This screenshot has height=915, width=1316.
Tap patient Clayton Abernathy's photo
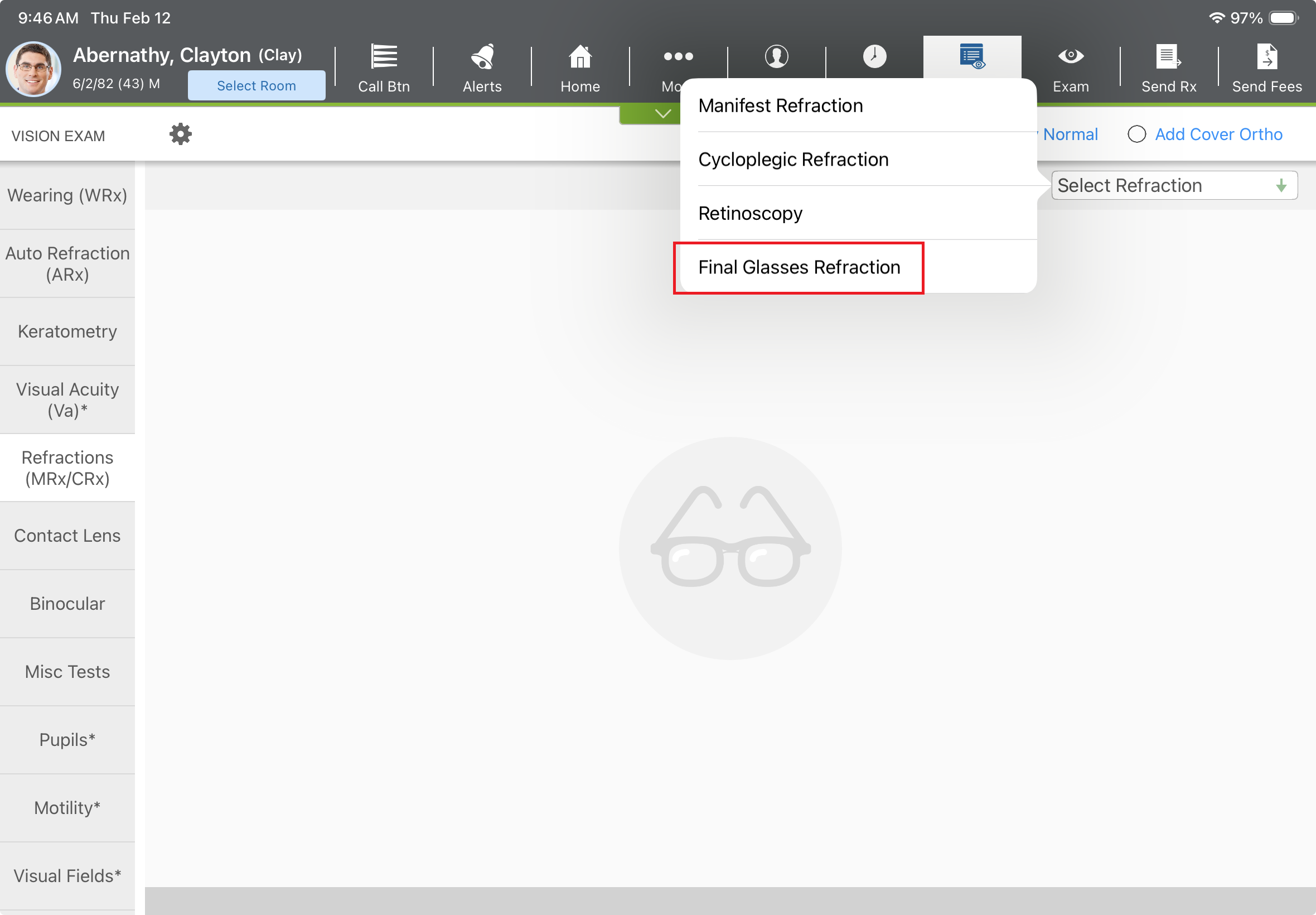pyautogui.click(x=33, y=69)
